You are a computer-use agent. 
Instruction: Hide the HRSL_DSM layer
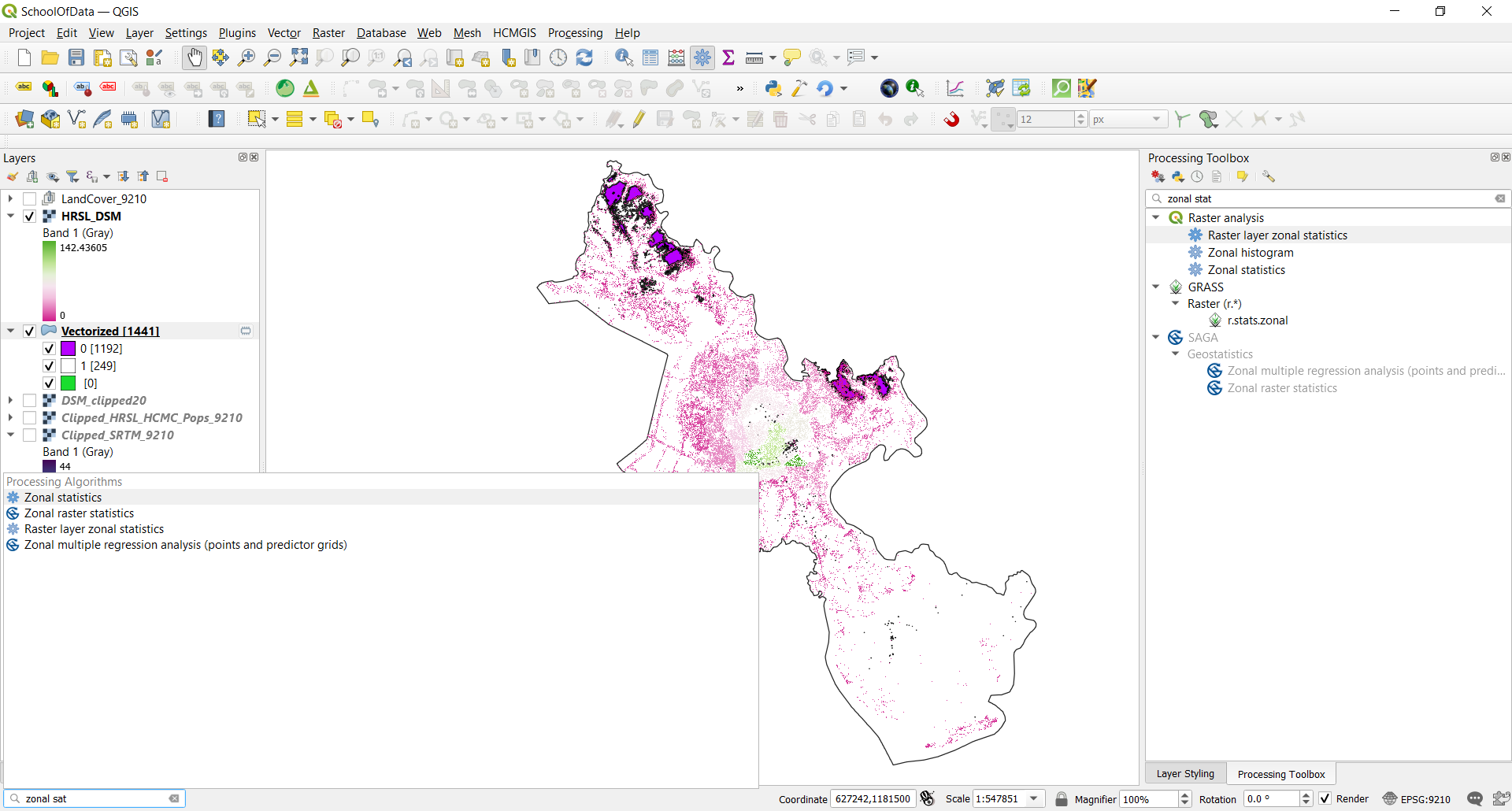click(29, 216)
